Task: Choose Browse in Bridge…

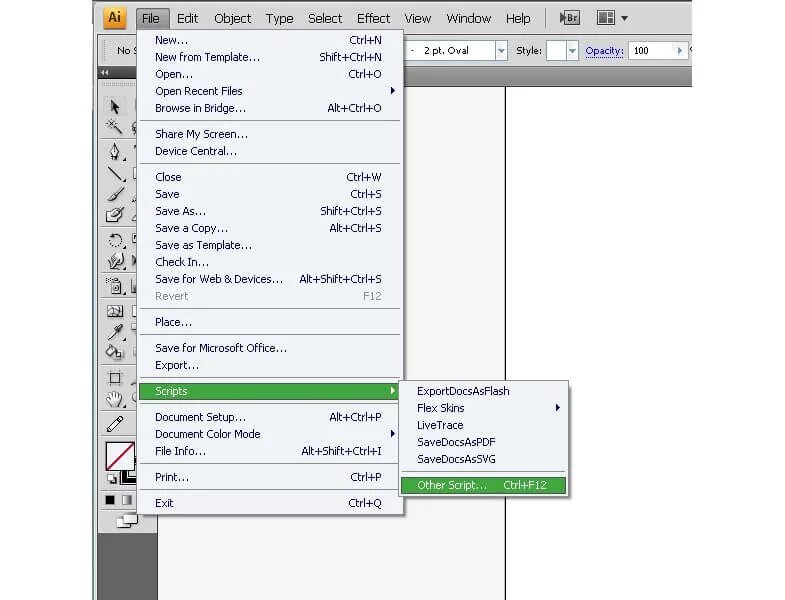Action: click(x=269, y=108)
